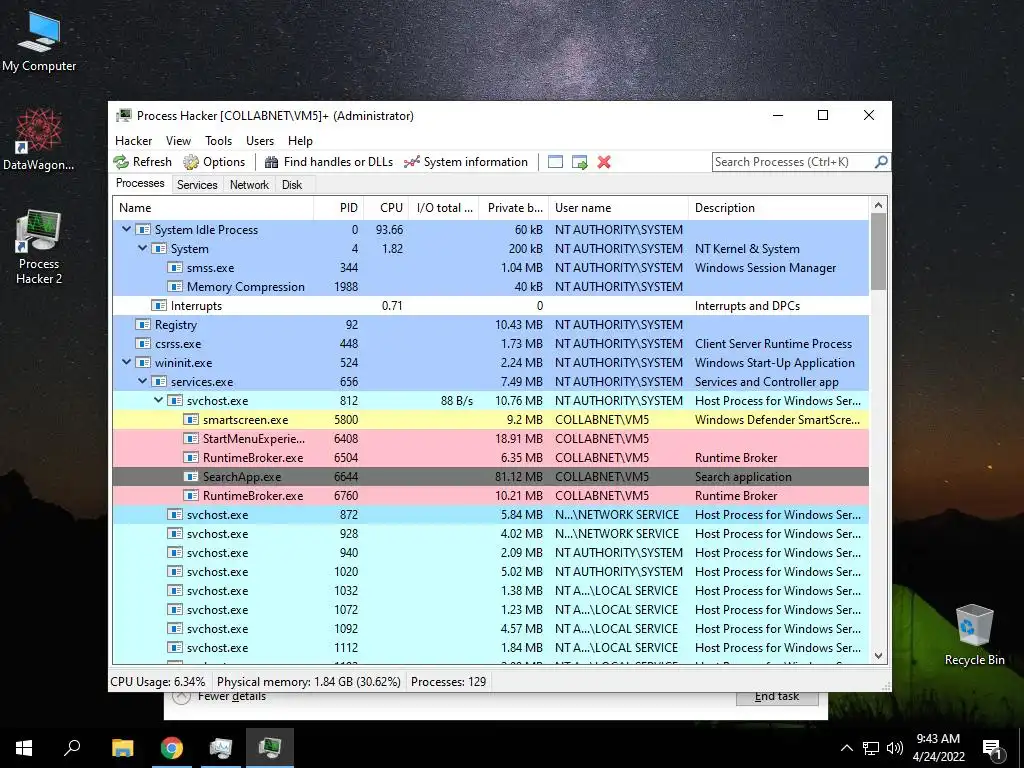Screen dimensions: 1024x768
Task: Open My Computer desktop icon
Action: [39, 42]
